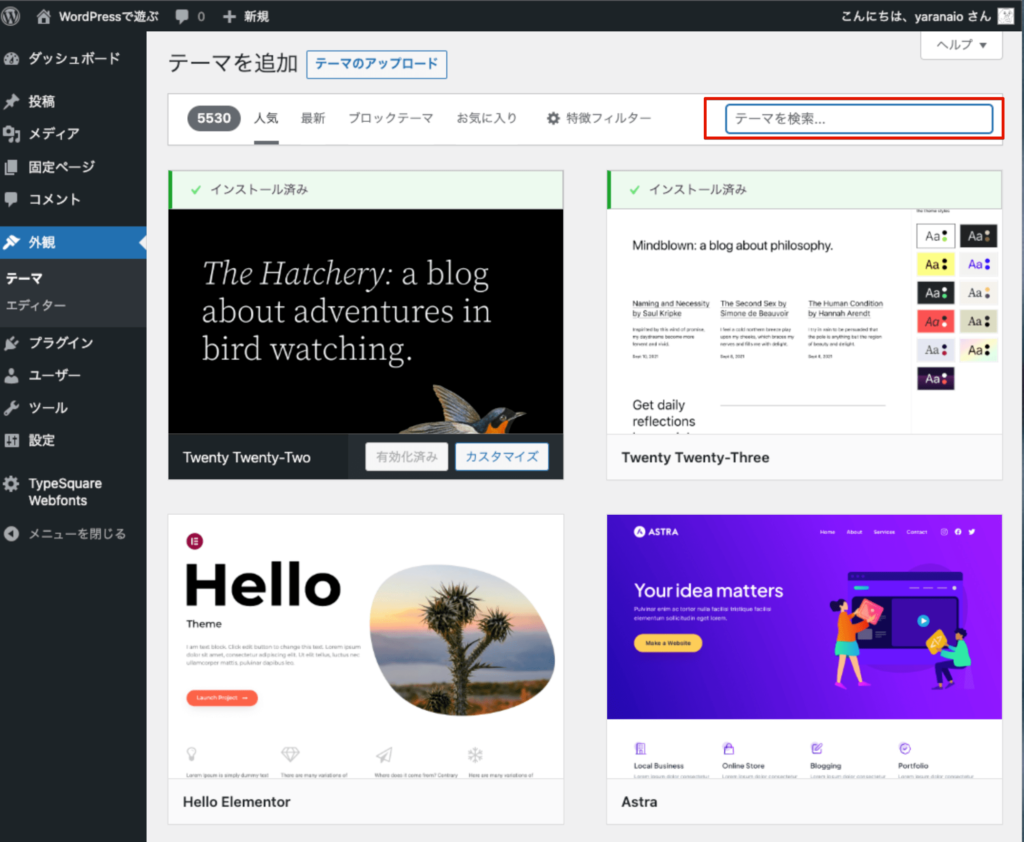Viewport: 1024px width, 842px height.
Task: Switch to the 人気 tab
Action: point(266,118)
